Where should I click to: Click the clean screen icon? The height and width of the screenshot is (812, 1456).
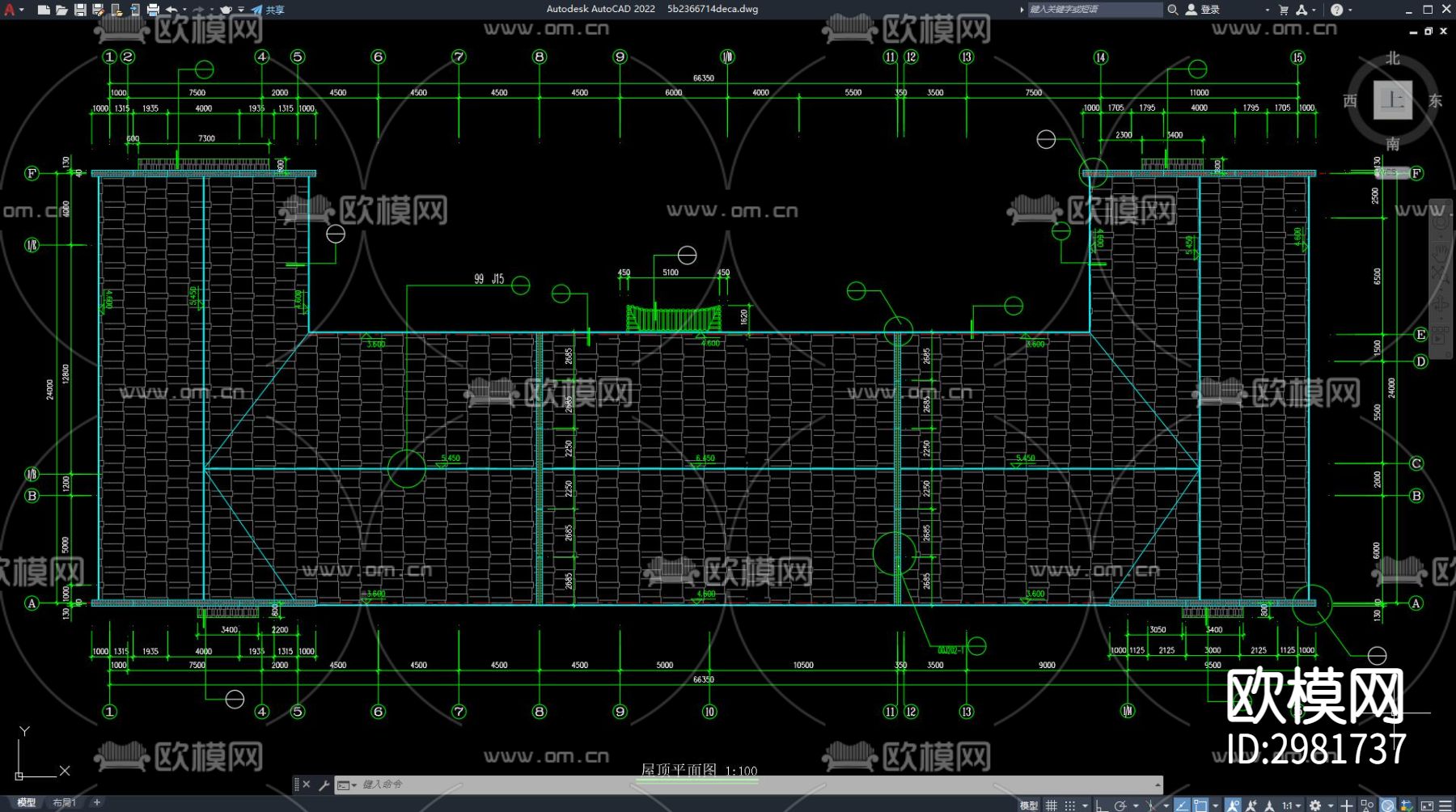(1427, 806)
